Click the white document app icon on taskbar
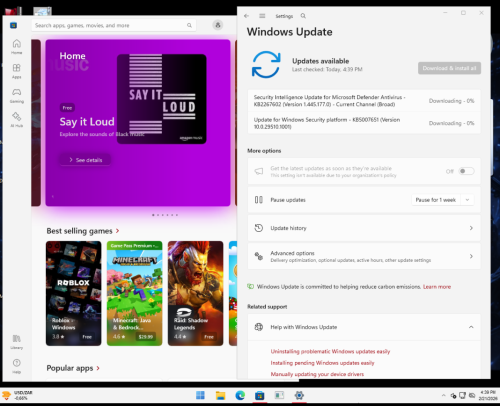The height and width of the screenshot is (406, 500). [x=279, y=395]
